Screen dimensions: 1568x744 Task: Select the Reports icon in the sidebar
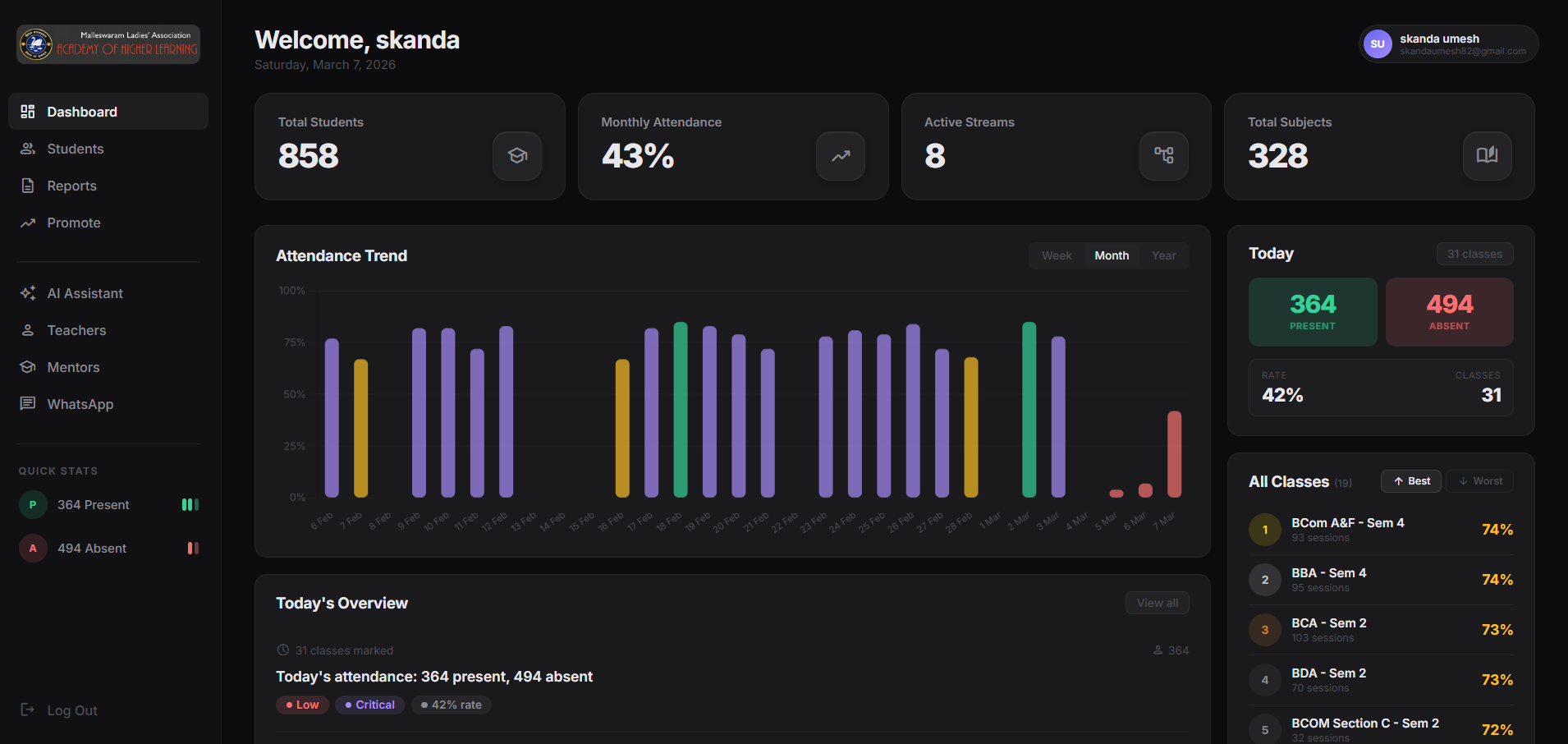tap(27, 186)
